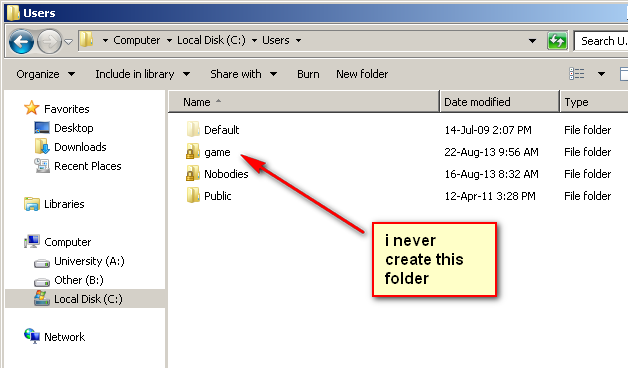
Task: Select the locked Nobodies folder icon
Action: click(193, 173)
